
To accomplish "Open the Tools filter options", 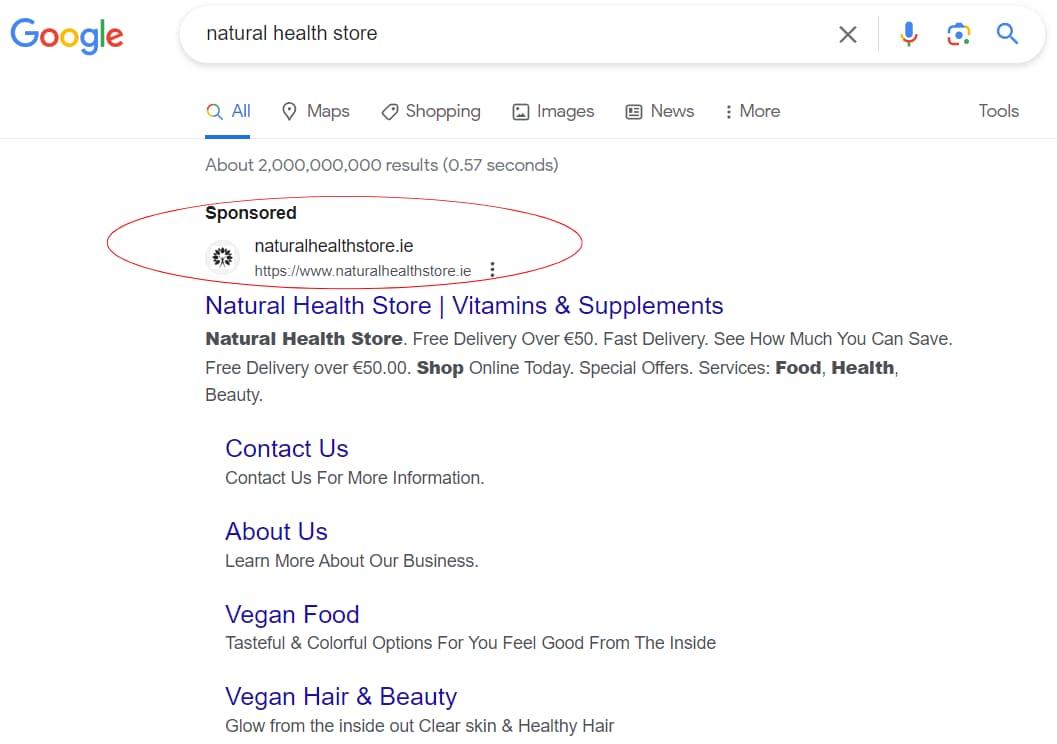I will point(998,111).
